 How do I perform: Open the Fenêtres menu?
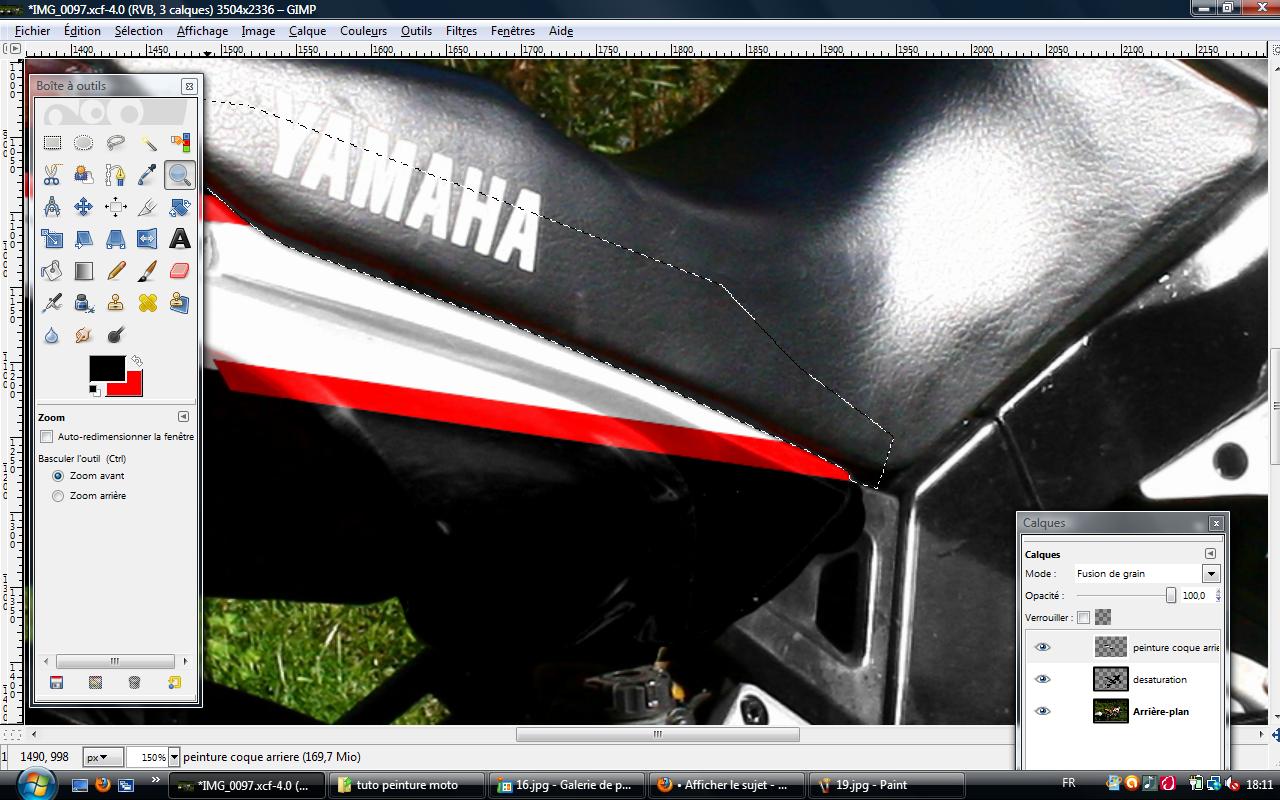click(x=513, y=31)
